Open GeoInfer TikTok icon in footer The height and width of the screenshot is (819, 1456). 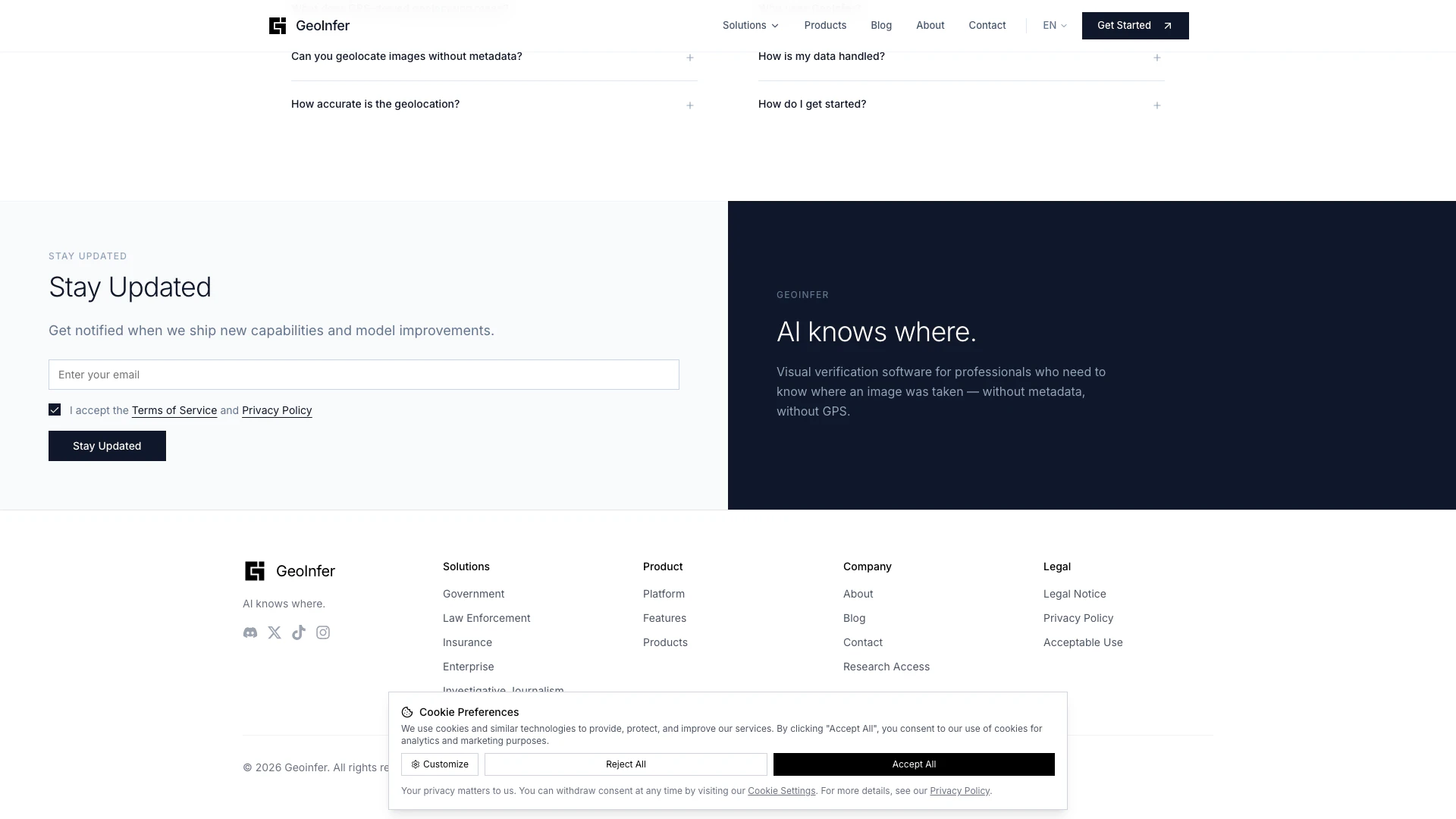click(299, 632)
